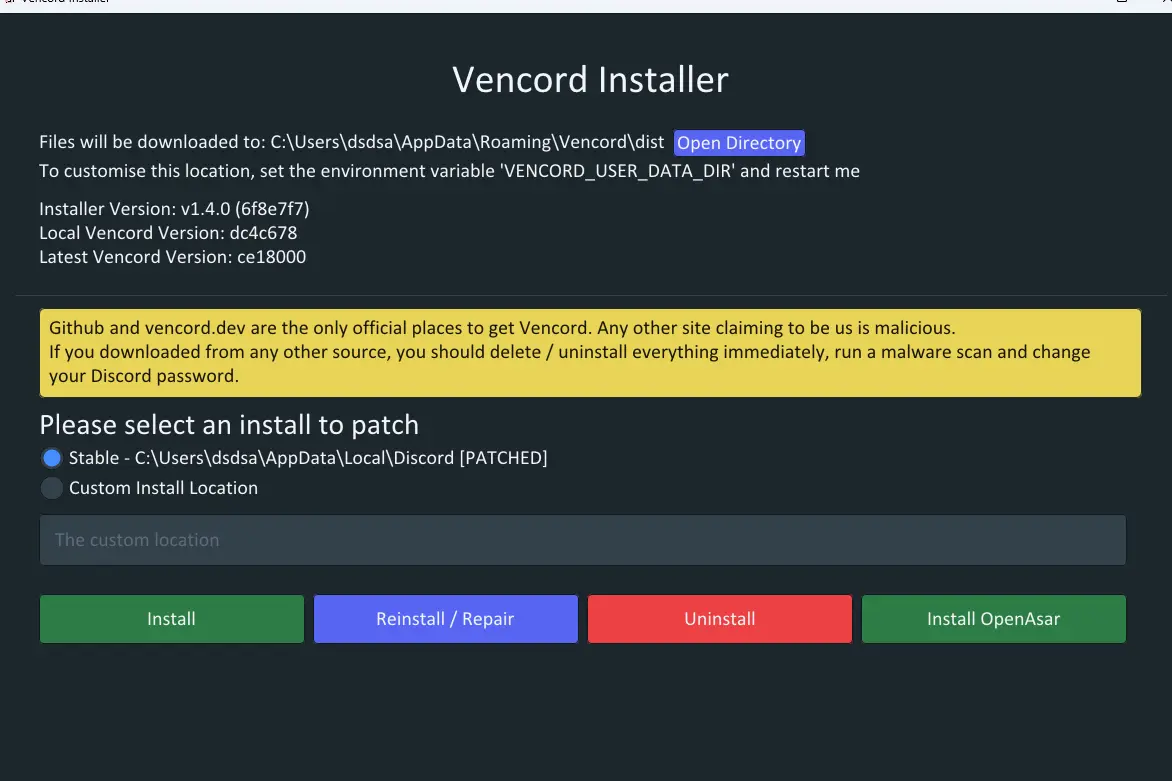The width and height of the screenshot is (1172, 781).
Task: Focus the custom location input field
Action: [582, 540]
